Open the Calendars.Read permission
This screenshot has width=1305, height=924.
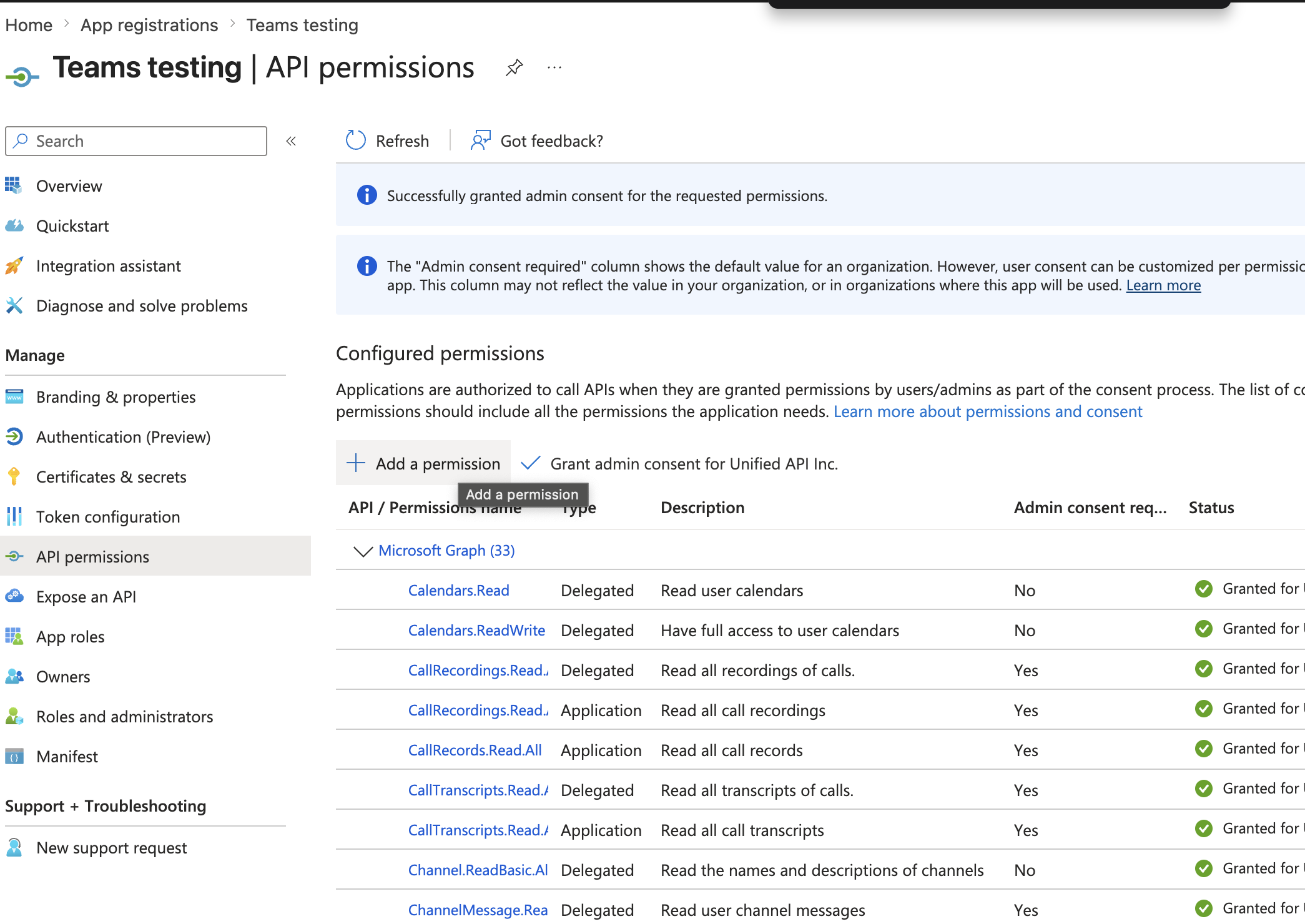459,591
